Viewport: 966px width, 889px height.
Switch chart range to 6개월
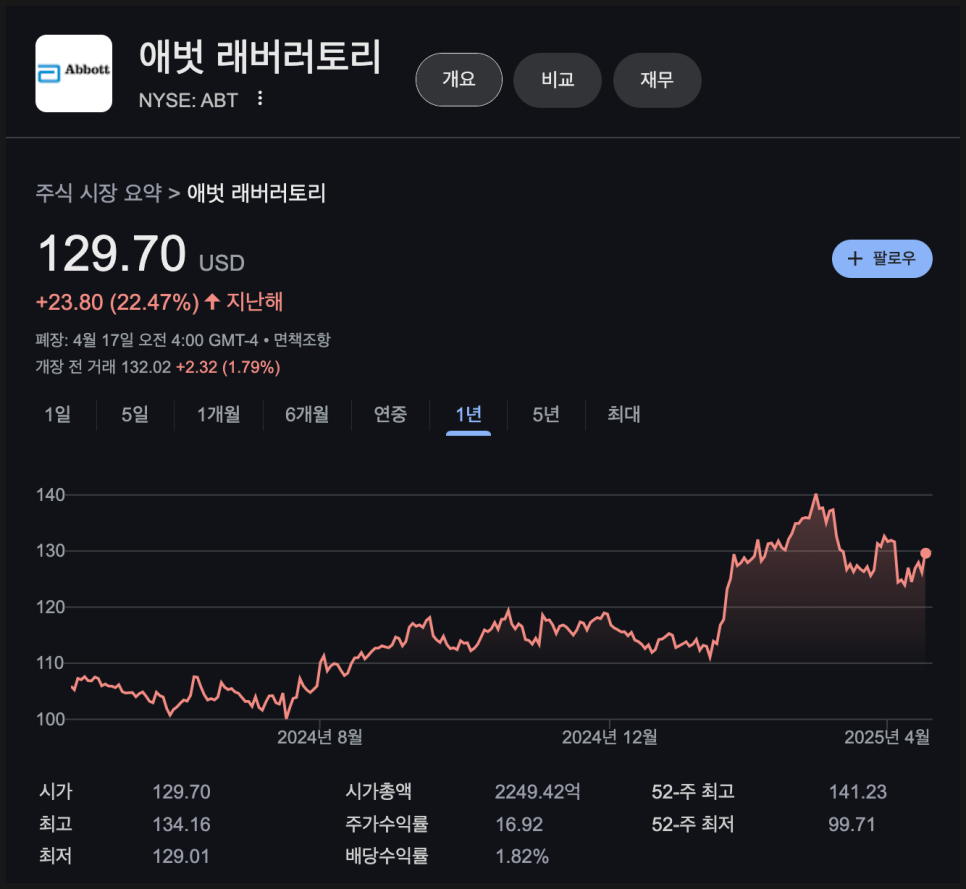[x=307, y=415]
